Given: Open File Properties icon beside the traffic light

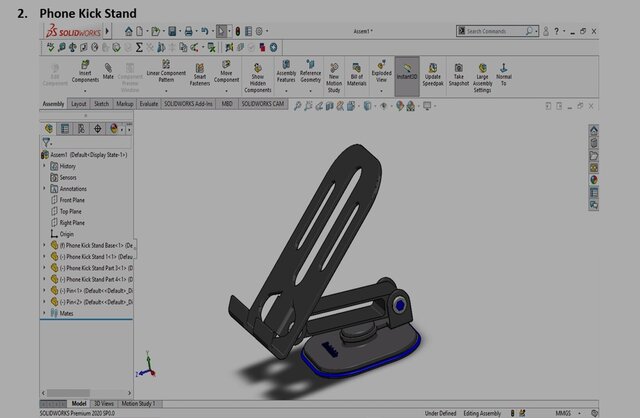Looking at the screenshot, I should (248, 31).
